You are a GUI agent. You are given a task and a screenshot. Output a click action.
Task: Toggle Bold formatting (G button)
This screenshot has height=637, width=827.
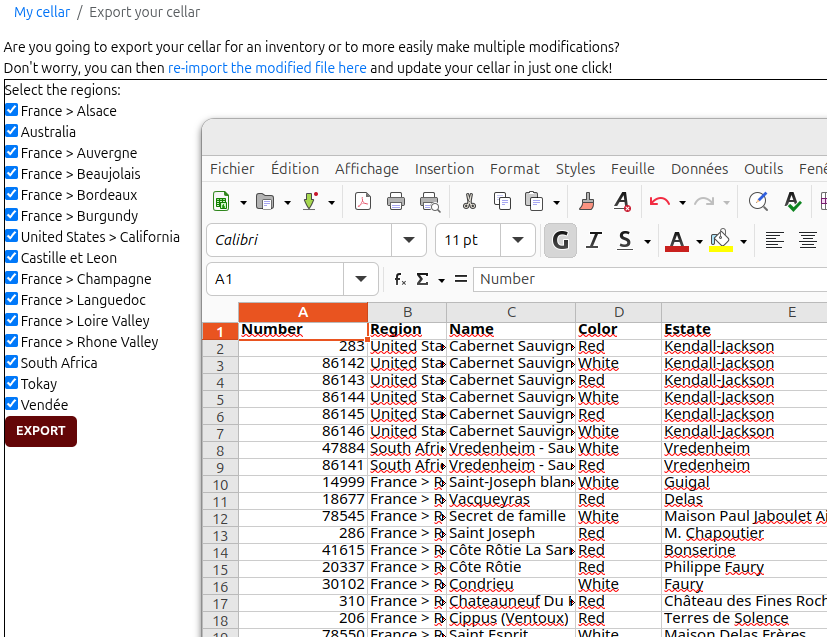560,240
